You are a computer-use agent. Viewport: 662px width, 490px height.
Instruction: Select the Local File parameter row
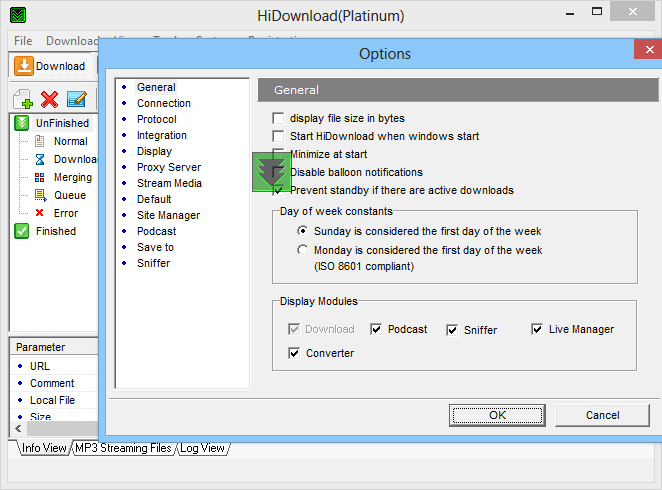pyautogui.click(x=54, y=400)
